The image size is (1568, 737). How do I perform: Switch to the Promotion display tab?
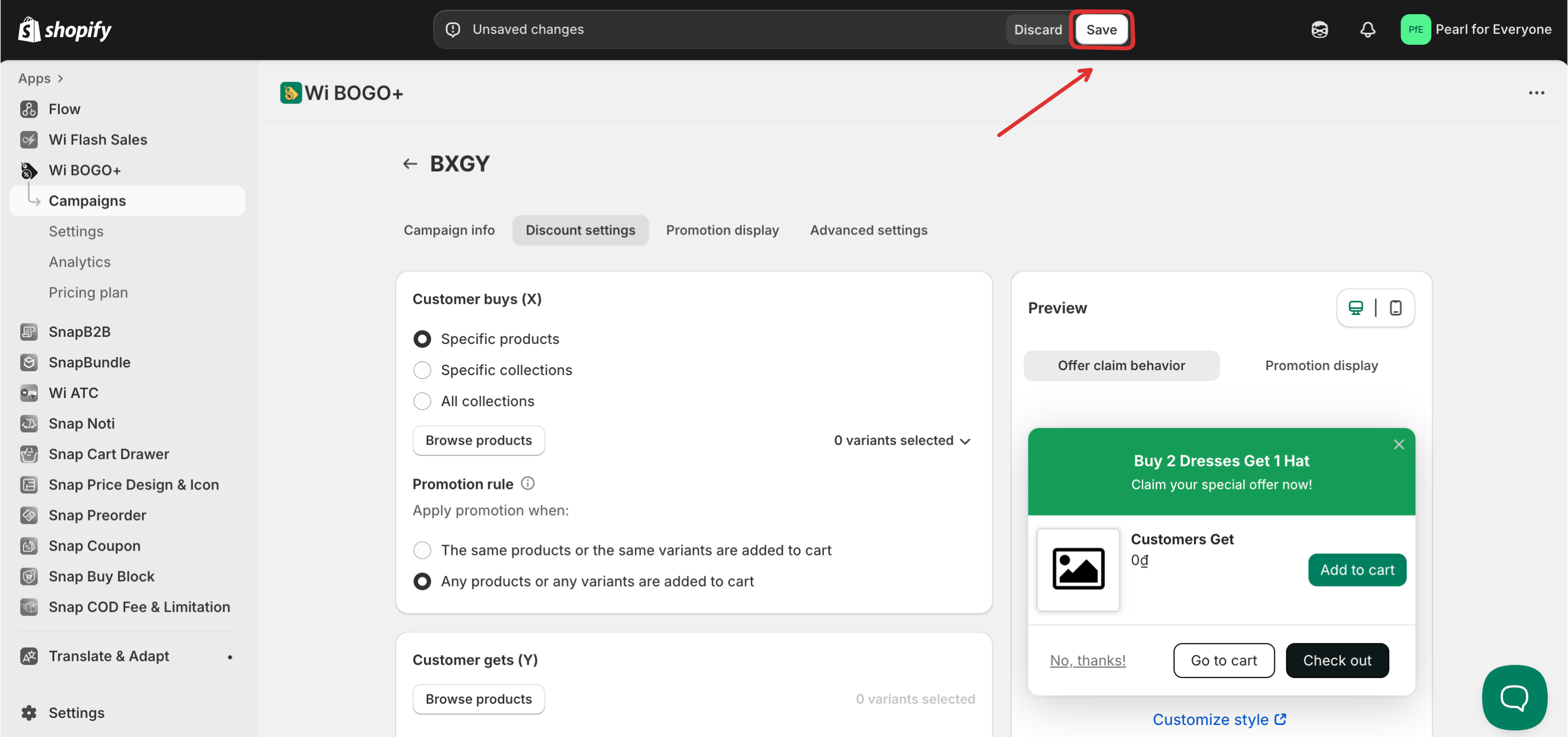pos(722,230)
